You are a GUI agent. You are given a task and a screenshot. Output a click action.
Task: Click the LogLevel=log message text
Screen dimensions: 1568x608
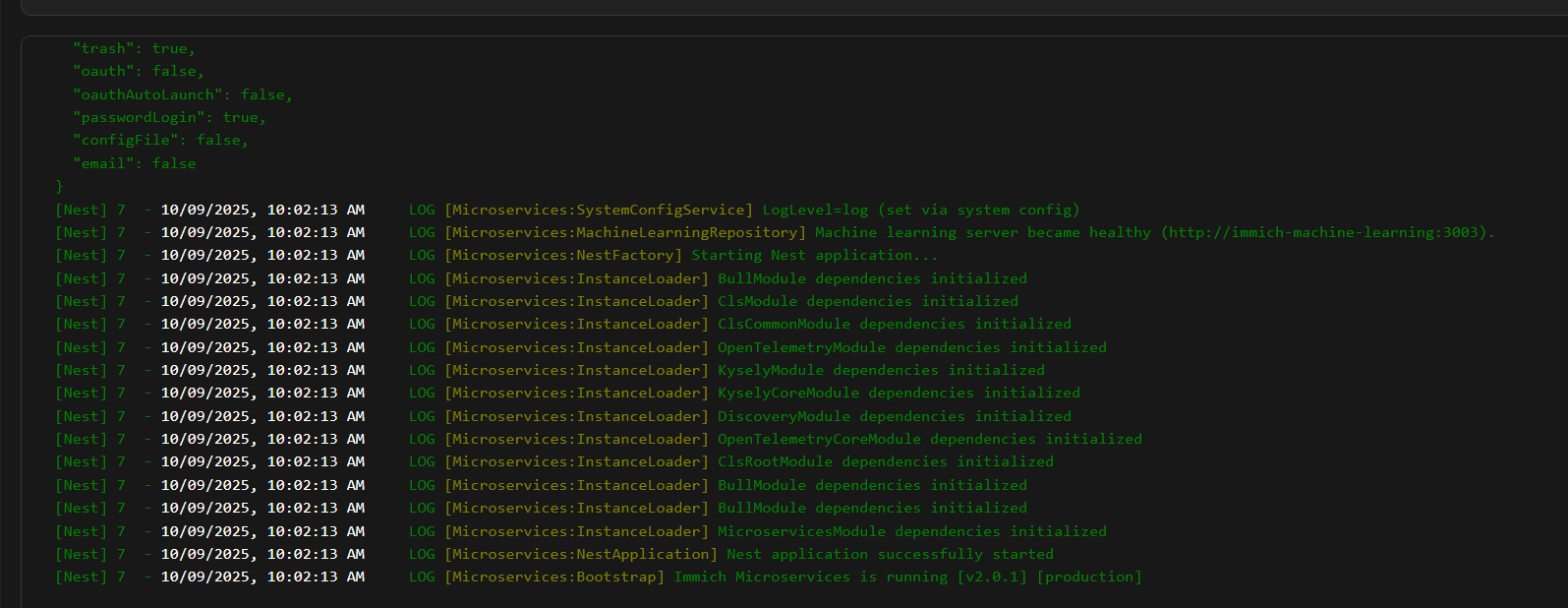[921, 210]
